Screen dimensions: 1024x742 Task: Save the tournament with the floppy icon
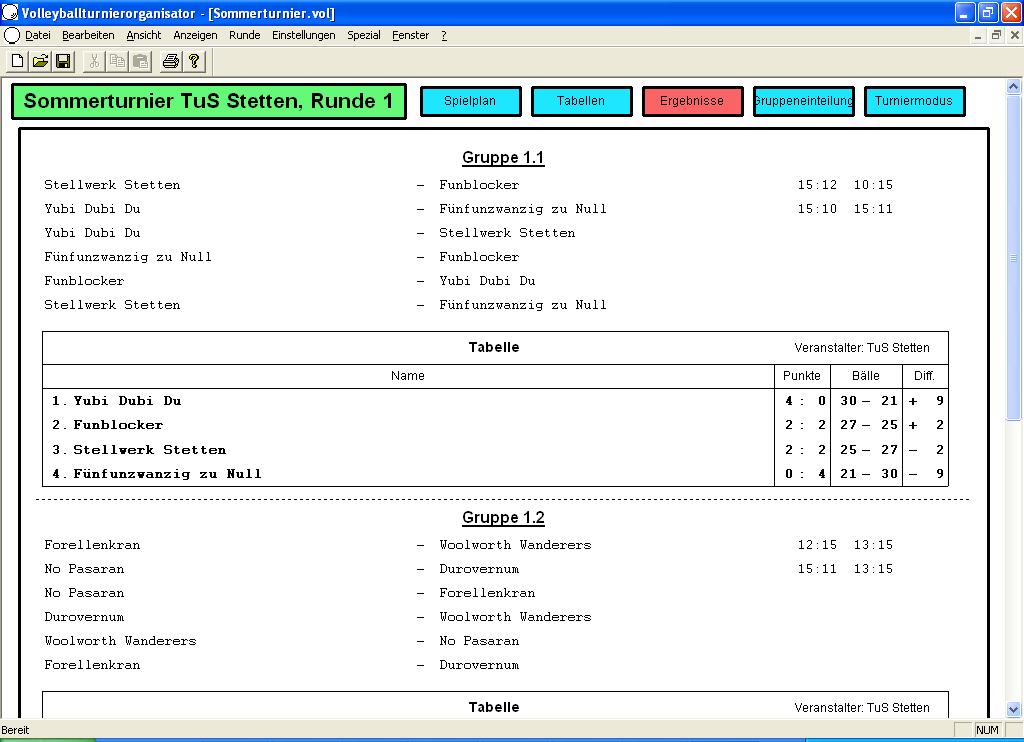click(63, 61)
